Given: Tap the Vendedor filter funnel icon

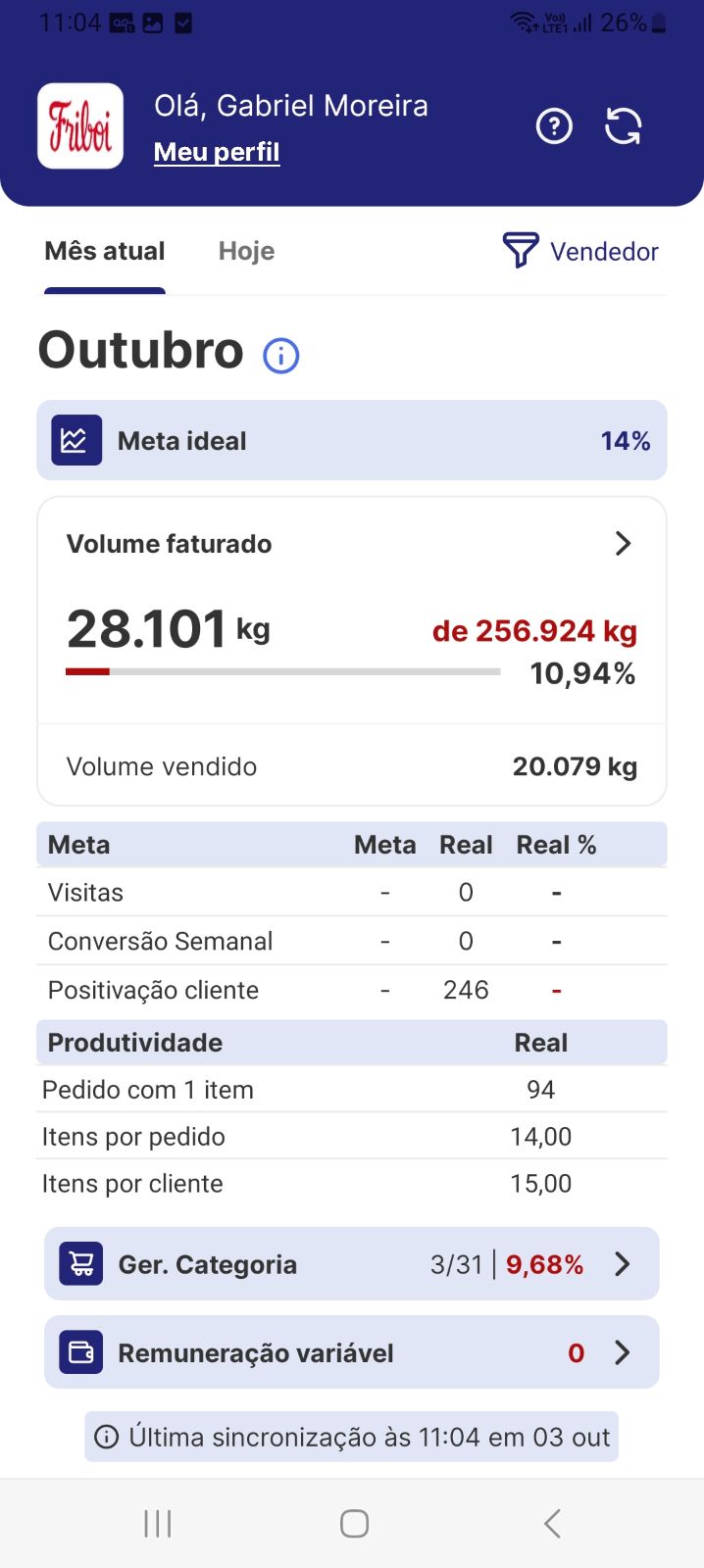Looking at the screenshot, I should (521, 251).
